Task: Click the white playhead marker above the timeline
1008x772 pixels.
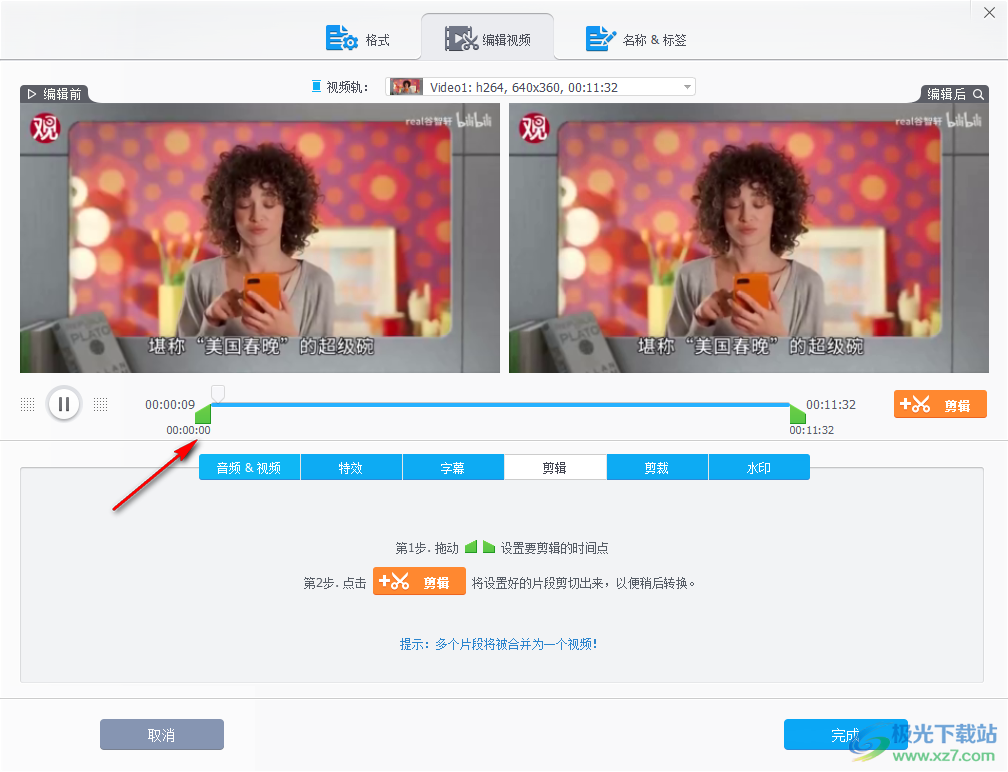Action: click(x=217, y=392)
